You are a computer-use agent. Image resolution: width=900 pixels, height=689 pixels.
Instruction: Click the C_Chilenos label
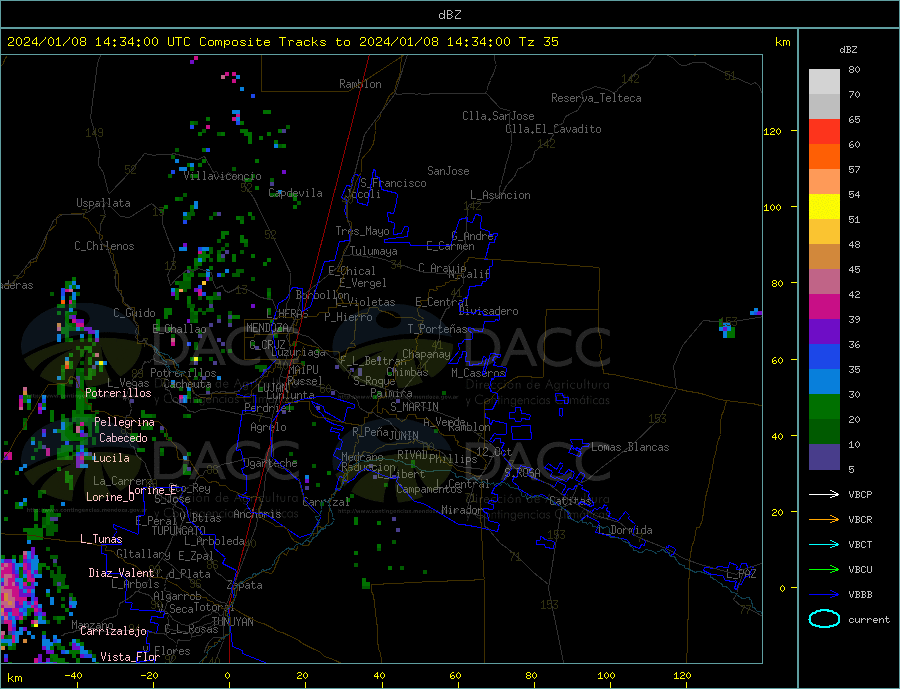pos(104,246)
